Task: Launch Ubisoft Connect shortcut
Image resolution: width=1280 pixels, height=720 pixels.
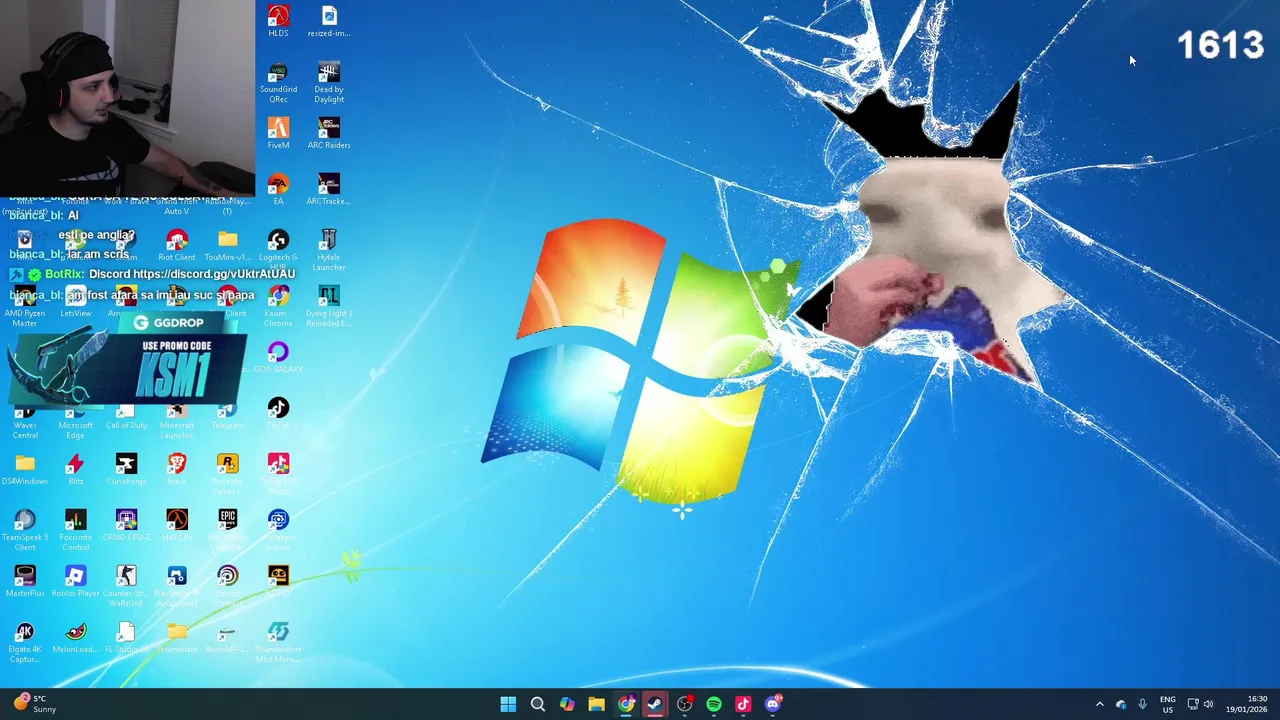Action: coord(227,586)
